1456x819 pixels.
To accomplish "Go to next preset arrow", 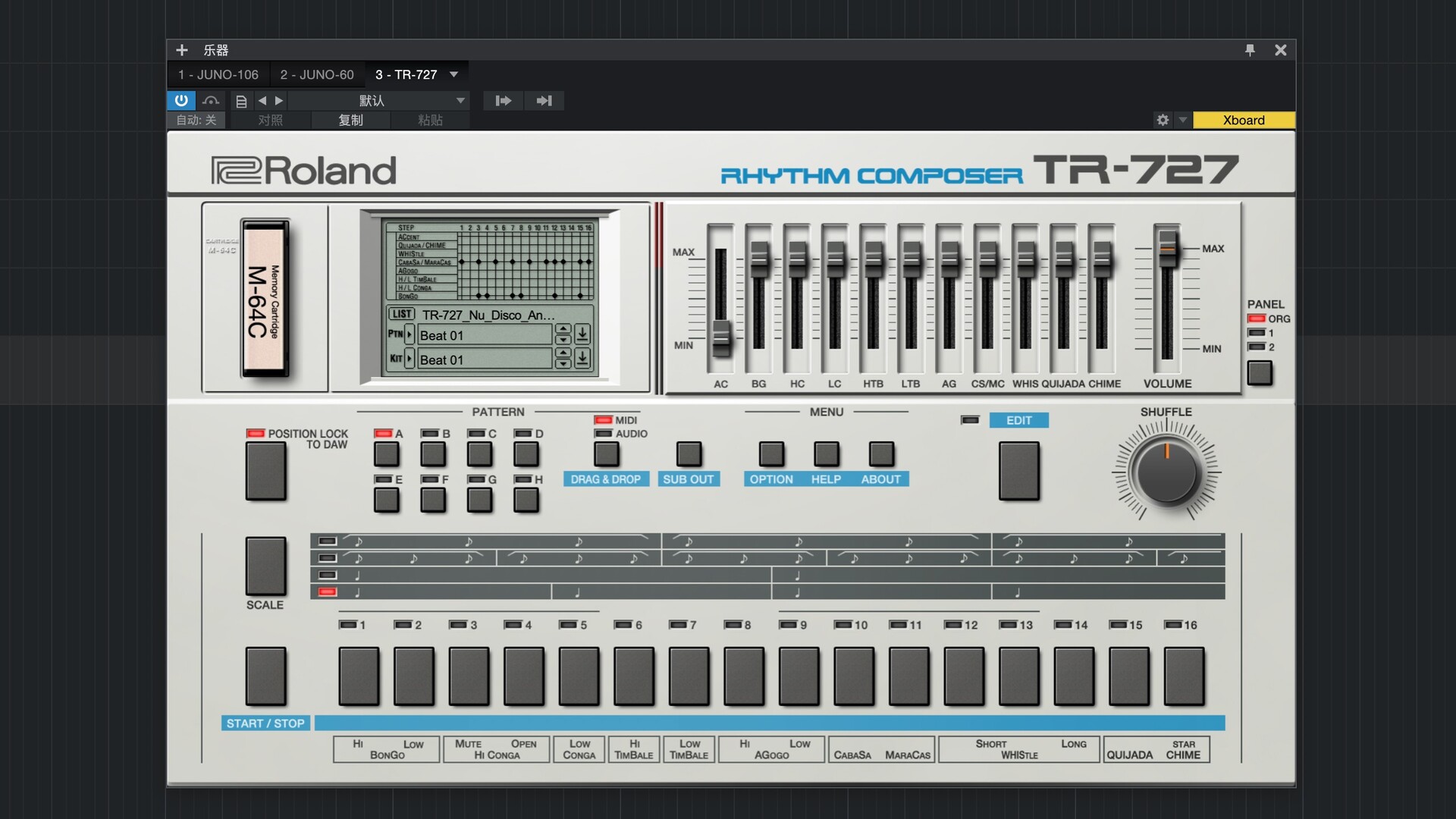I will tap(279, 100).
